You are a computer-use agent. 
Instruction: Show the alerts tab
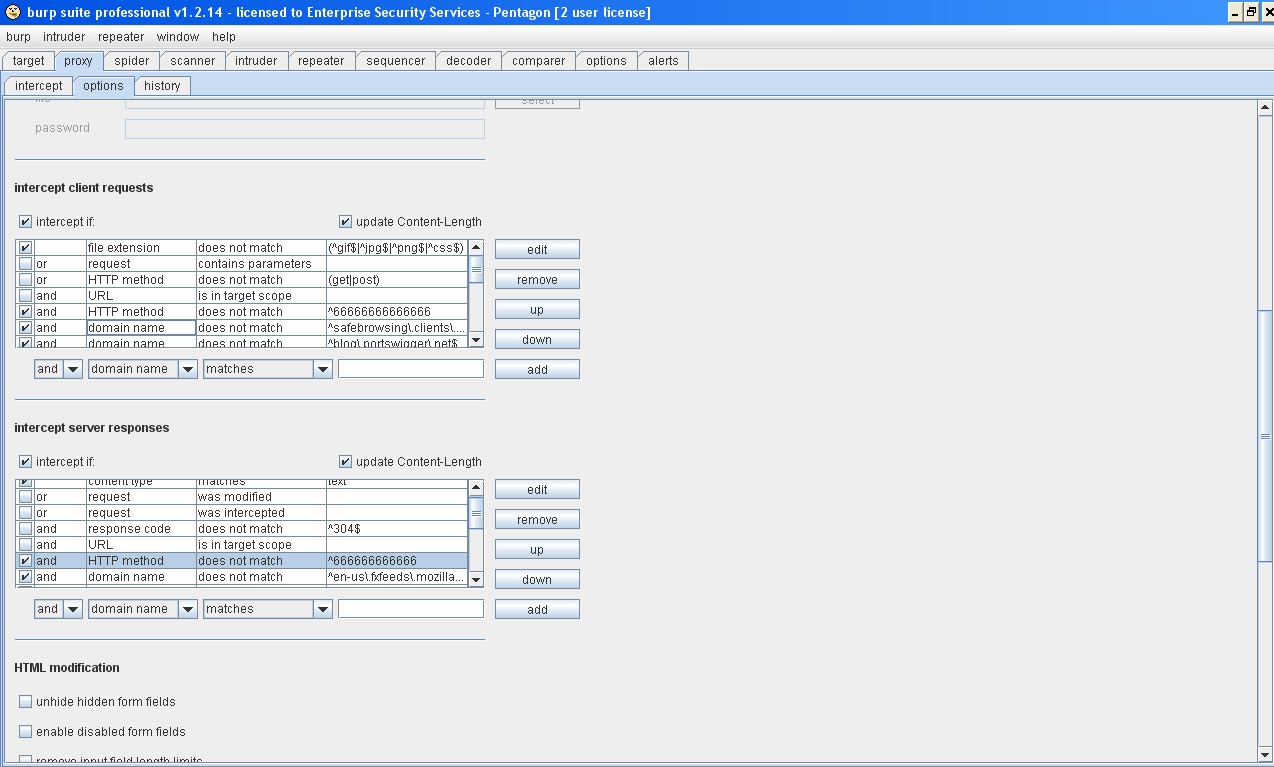tap(663, 61)
